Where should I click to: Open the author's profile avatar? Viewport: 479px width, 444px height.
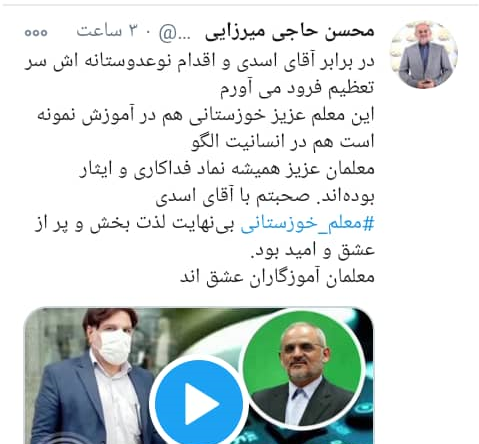[424, 54]
